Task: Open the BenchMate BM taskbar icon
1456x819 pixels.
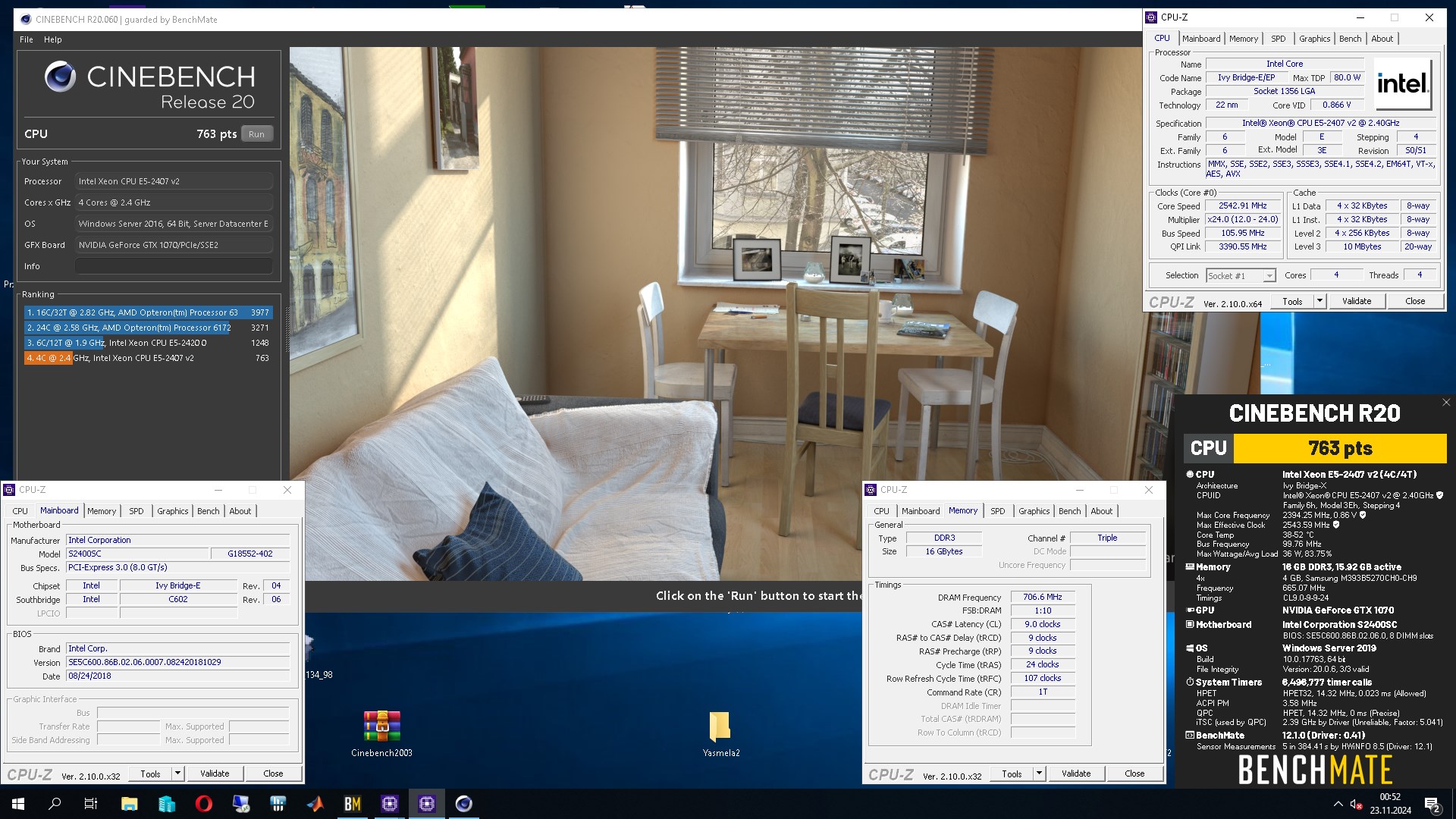Action: (x=353, y=804)
